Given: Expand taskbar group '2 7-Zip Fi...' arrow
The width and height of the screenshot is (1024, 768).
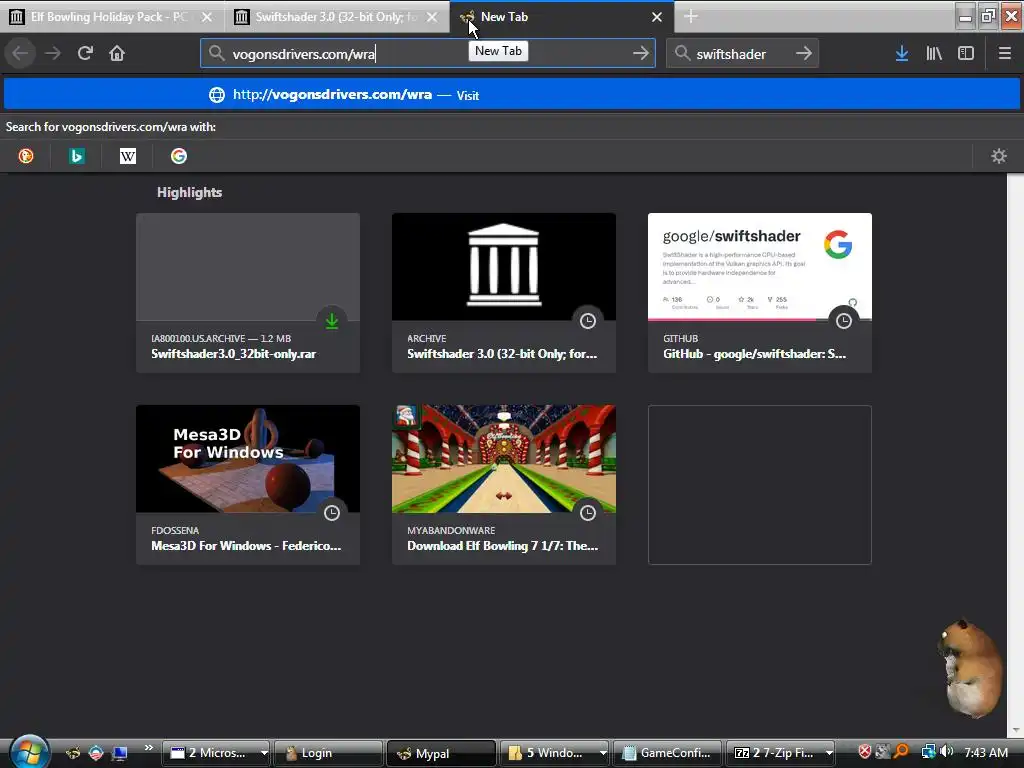Looking at the screenshot, I should (x=829, y=753).
